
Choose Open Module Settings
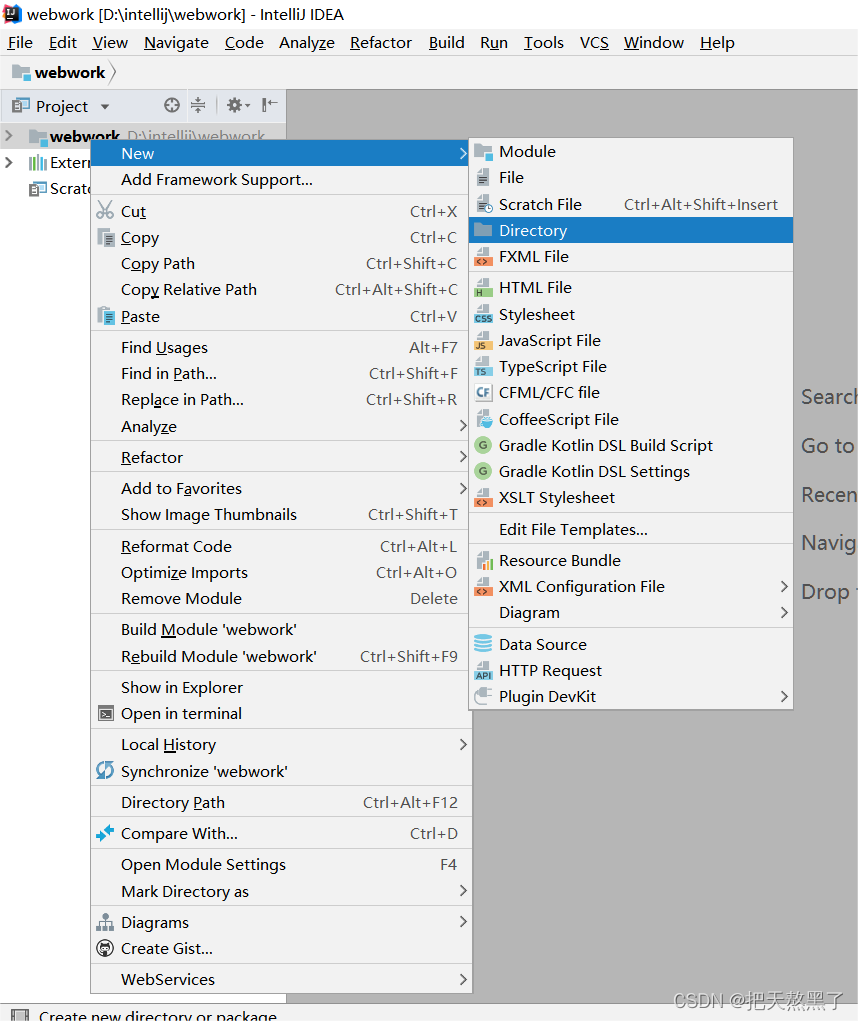281,865
